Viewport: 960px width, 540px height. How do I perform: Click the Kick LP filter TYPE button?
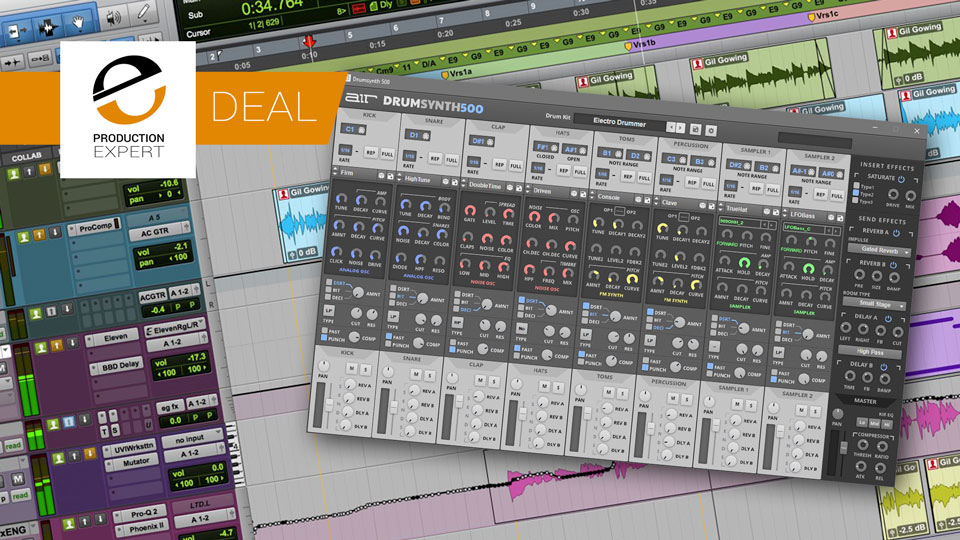[x=329, y=310]
